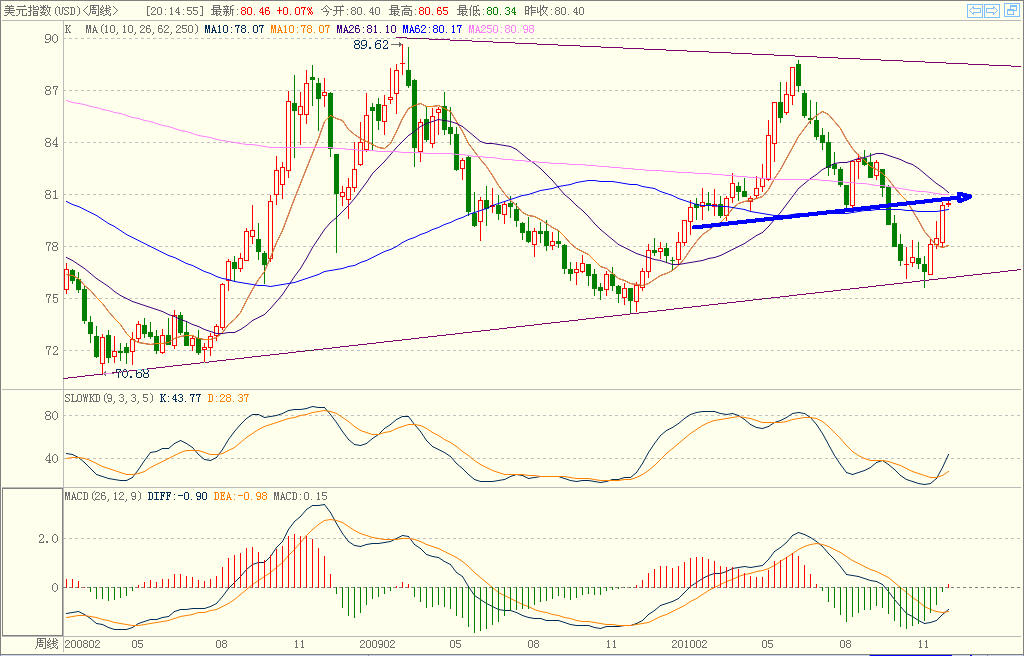Click the K:43.77 indicator value
Image resolution: width=1024 pixels, height=656 pixels.
(180, 398)
